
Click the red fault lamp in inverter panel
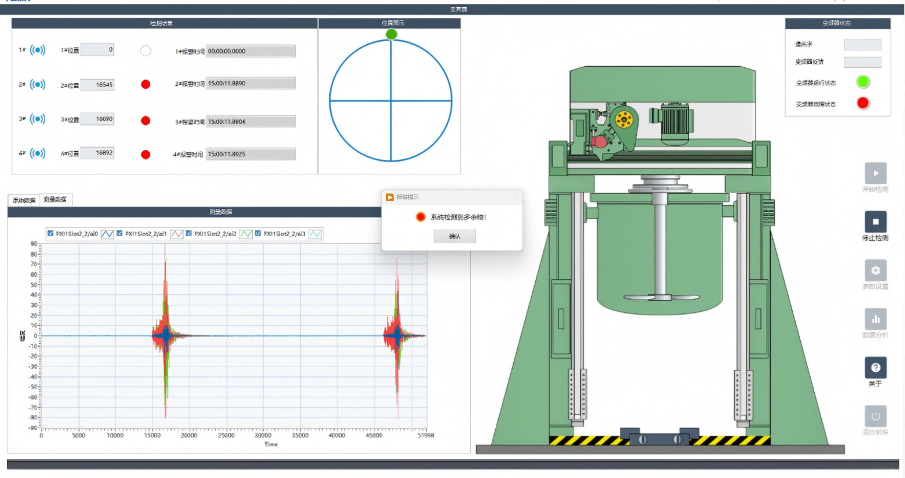pos(862,103)
